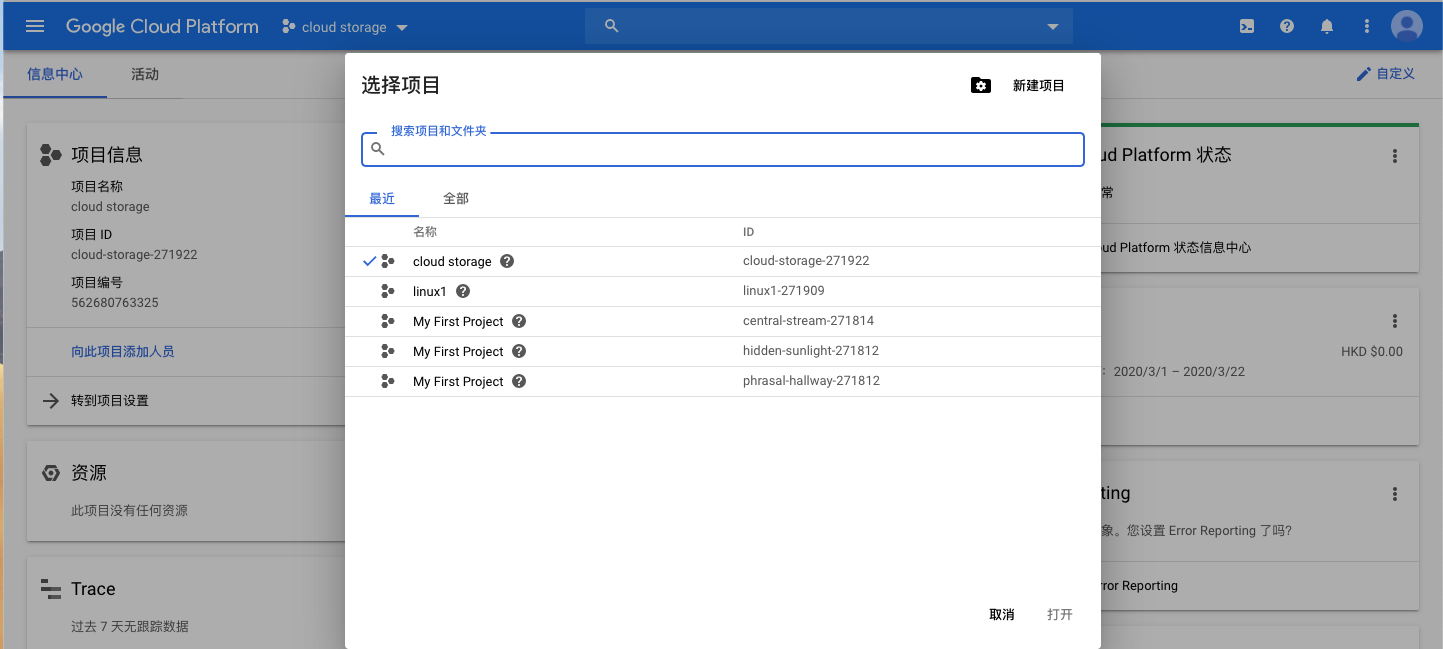The image size is (1443, 649).
Task: Select My First Project with ID phrasal-hallway-271812
Action: click(x=723, y=381)
